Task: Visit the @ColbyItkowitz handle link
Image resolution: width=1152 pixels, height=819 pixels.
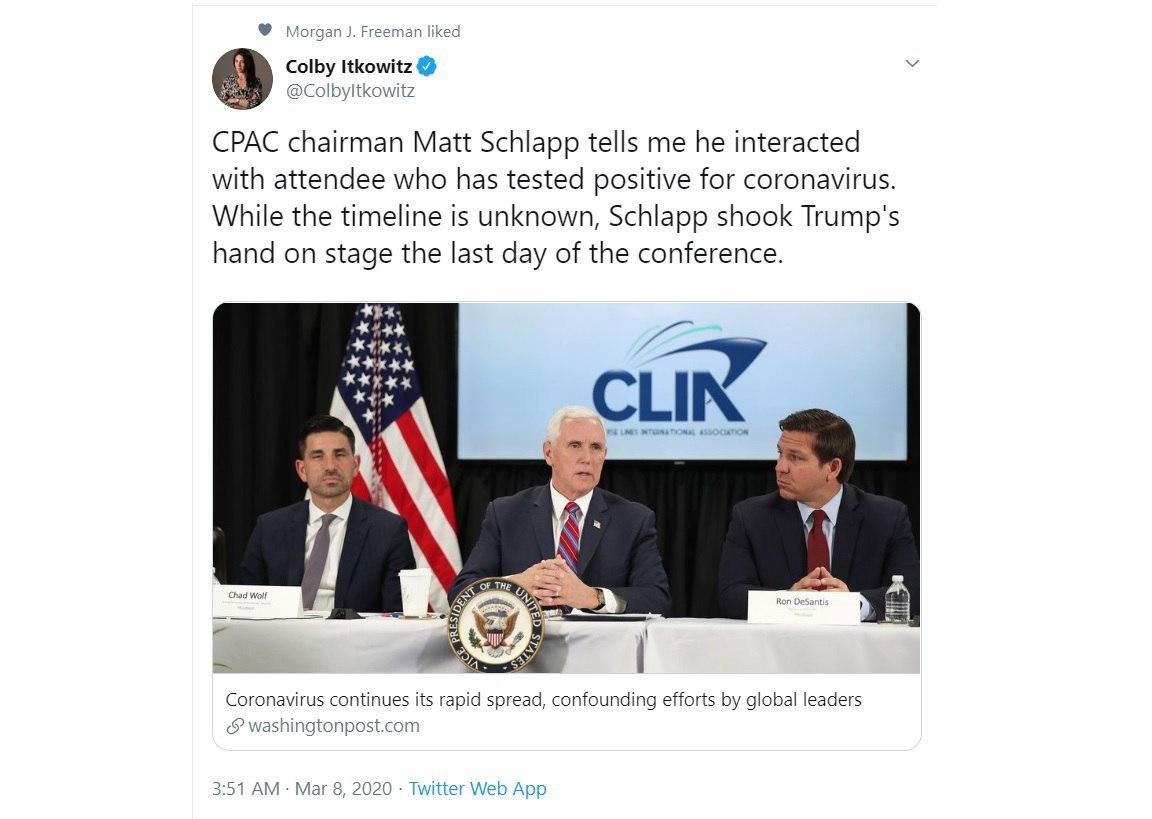Action: coord(350,91)
